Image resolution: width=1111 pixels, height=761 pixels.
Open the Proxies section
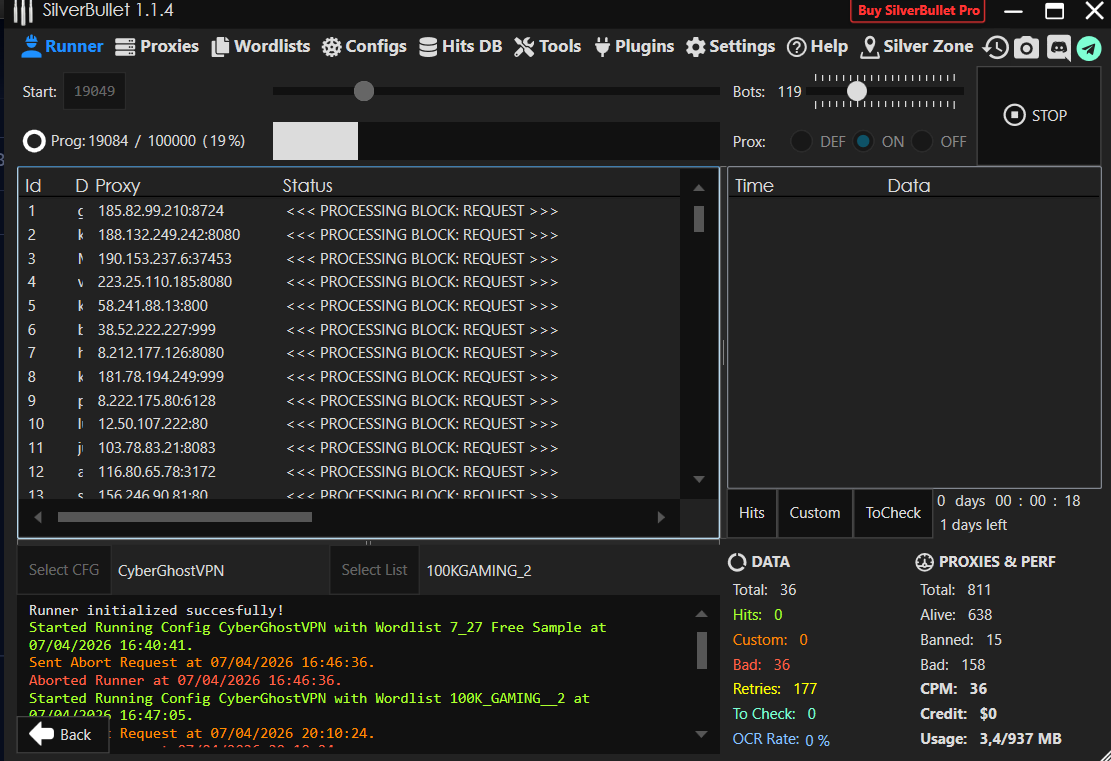[x=157, y=46]
